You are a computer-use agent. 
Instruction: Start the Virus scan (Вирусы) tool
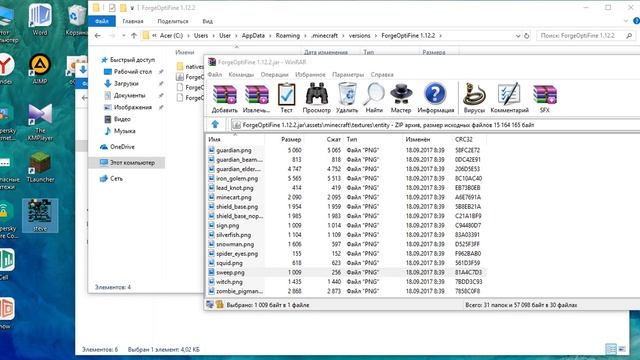pyautogui.click(x=474, y=99)
